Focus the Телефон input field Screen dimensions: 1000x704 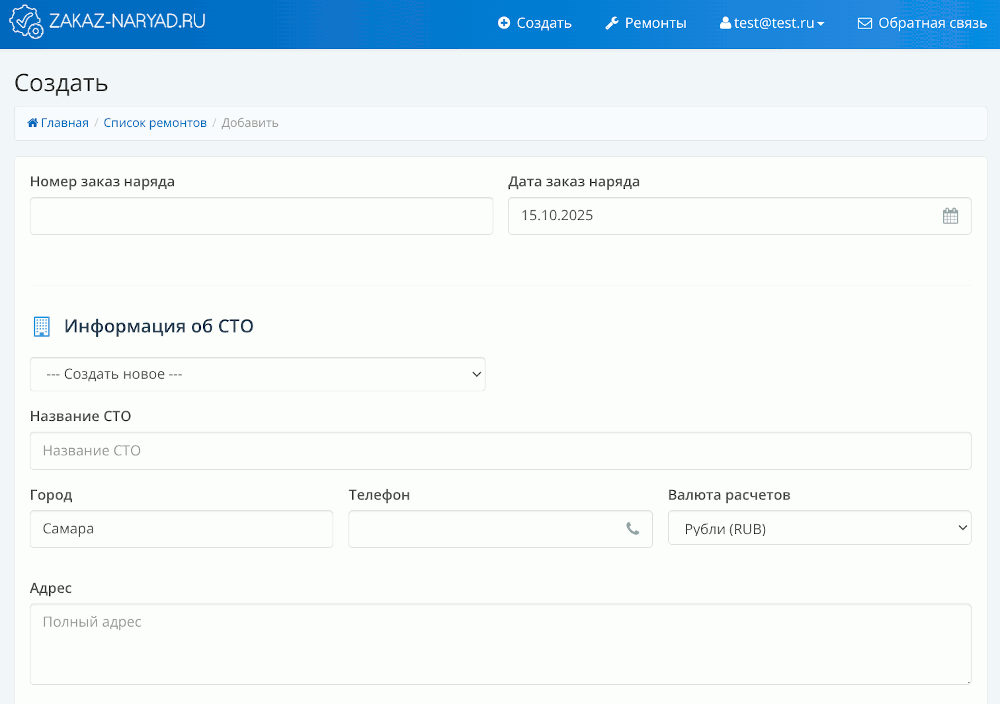[485, 529]
